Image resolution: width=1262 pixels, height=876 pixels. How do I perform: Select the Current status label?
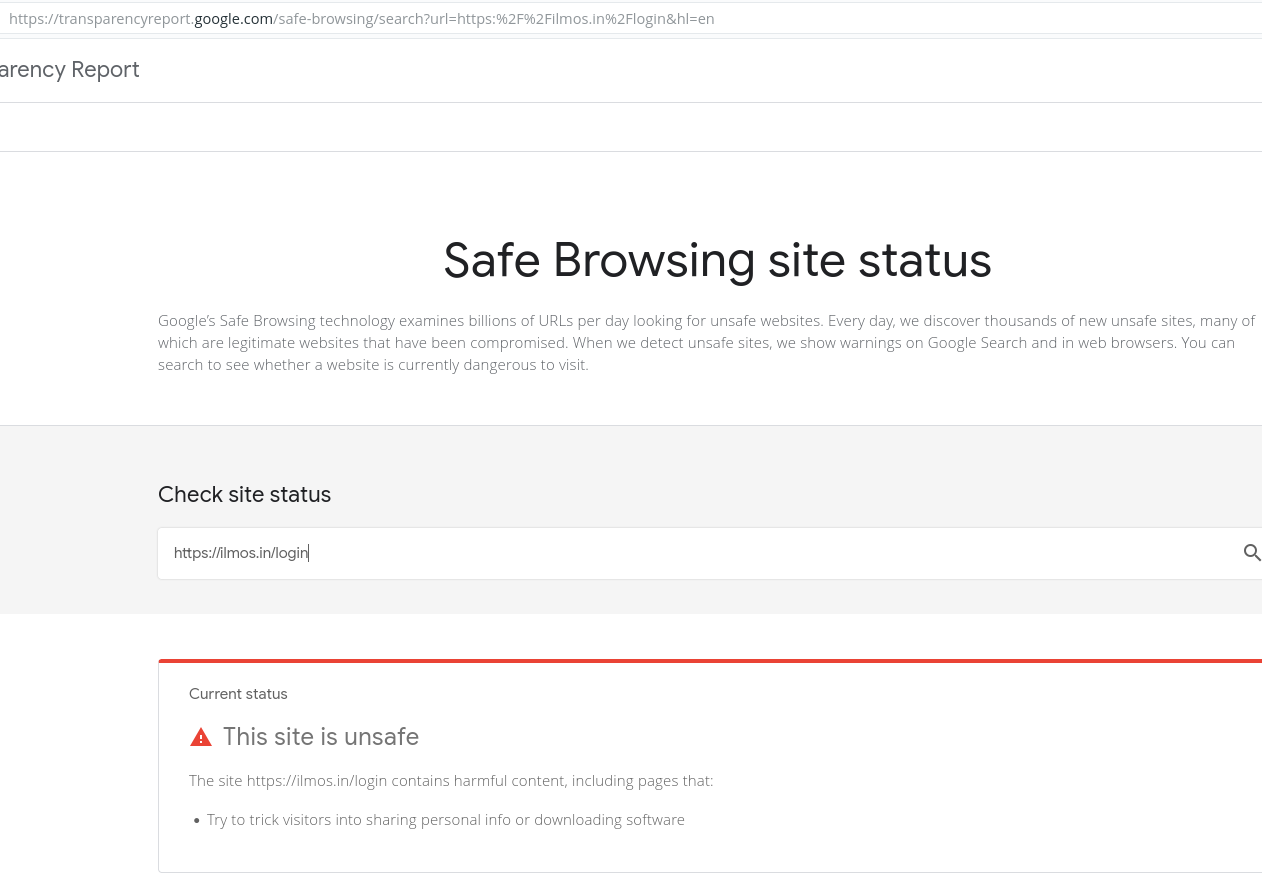(x=238, y=694)
